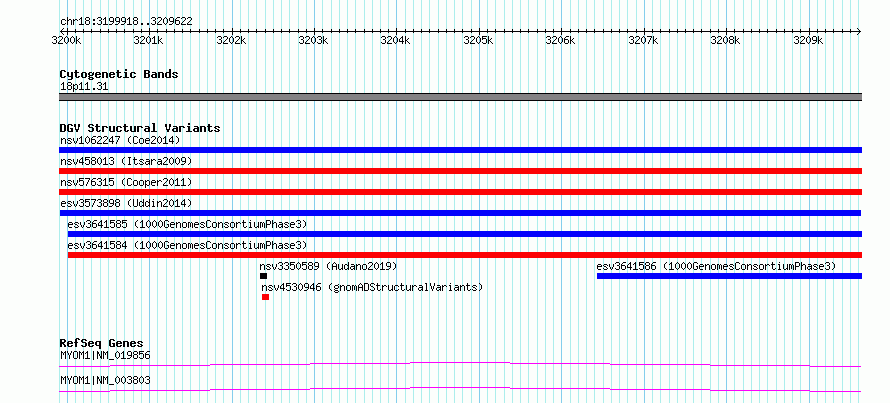Click the Cytogenetic Bands track title

point(119,74)
